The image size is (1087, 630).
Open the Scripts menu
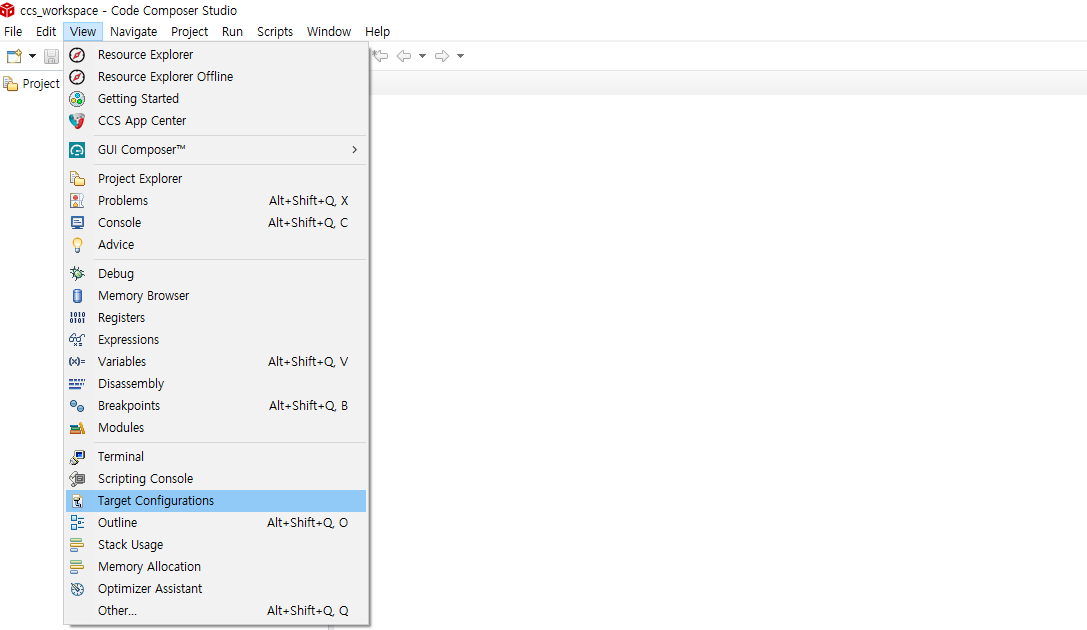(x=275, y=32)
